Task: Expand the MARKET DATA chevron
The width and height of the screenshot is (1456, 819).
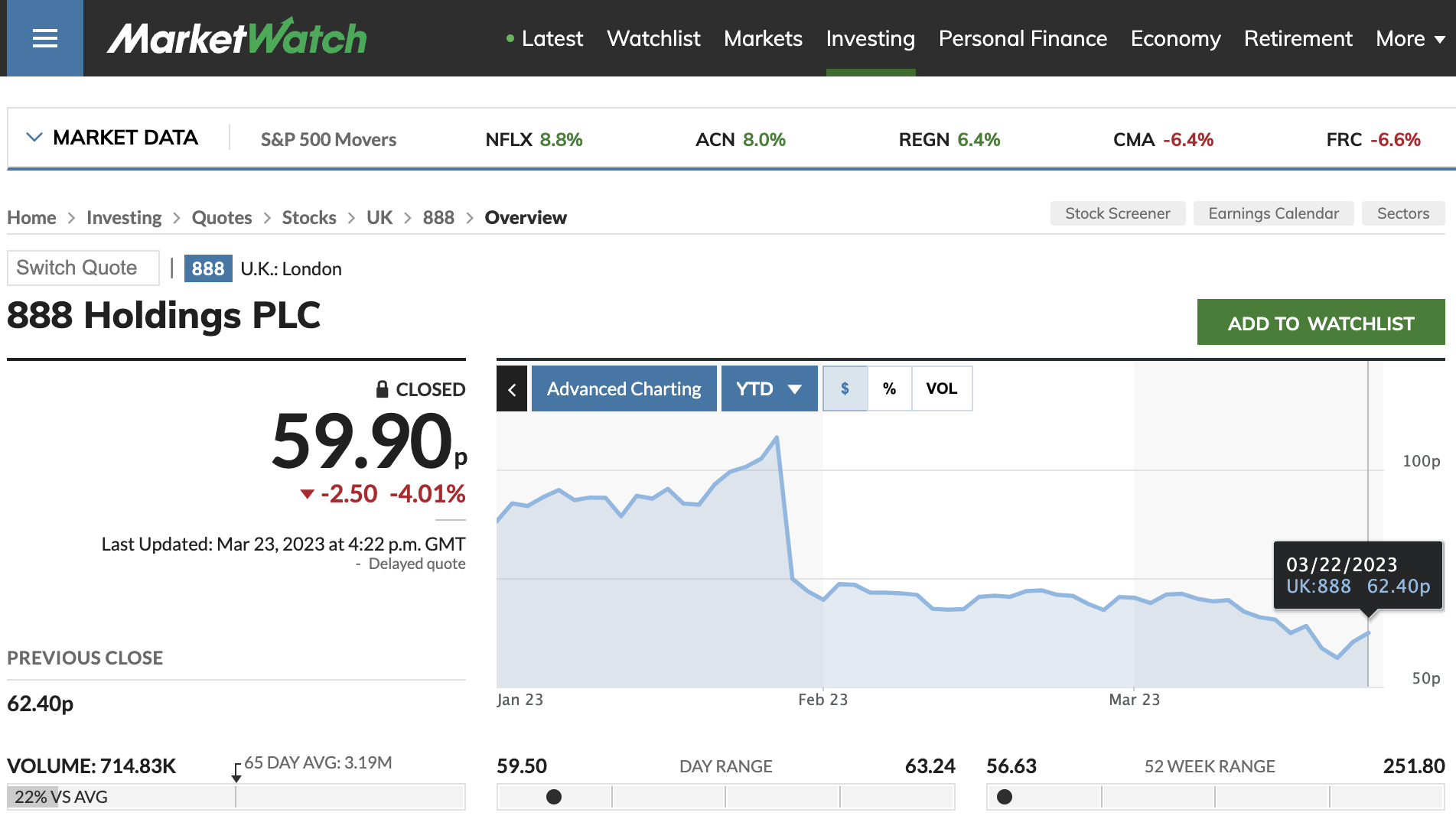Action: [x=34, y=138]
